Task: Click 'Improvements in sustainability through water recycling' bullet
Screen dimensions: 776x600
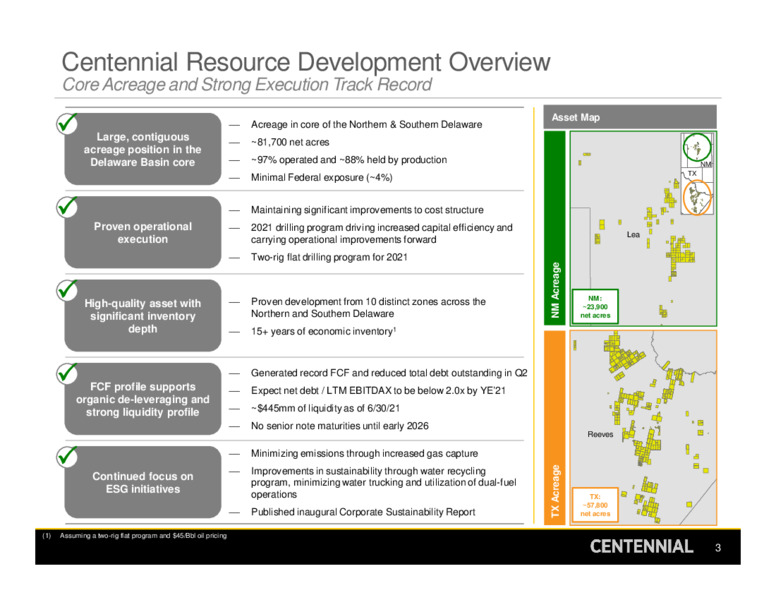Action: point(384,483)
